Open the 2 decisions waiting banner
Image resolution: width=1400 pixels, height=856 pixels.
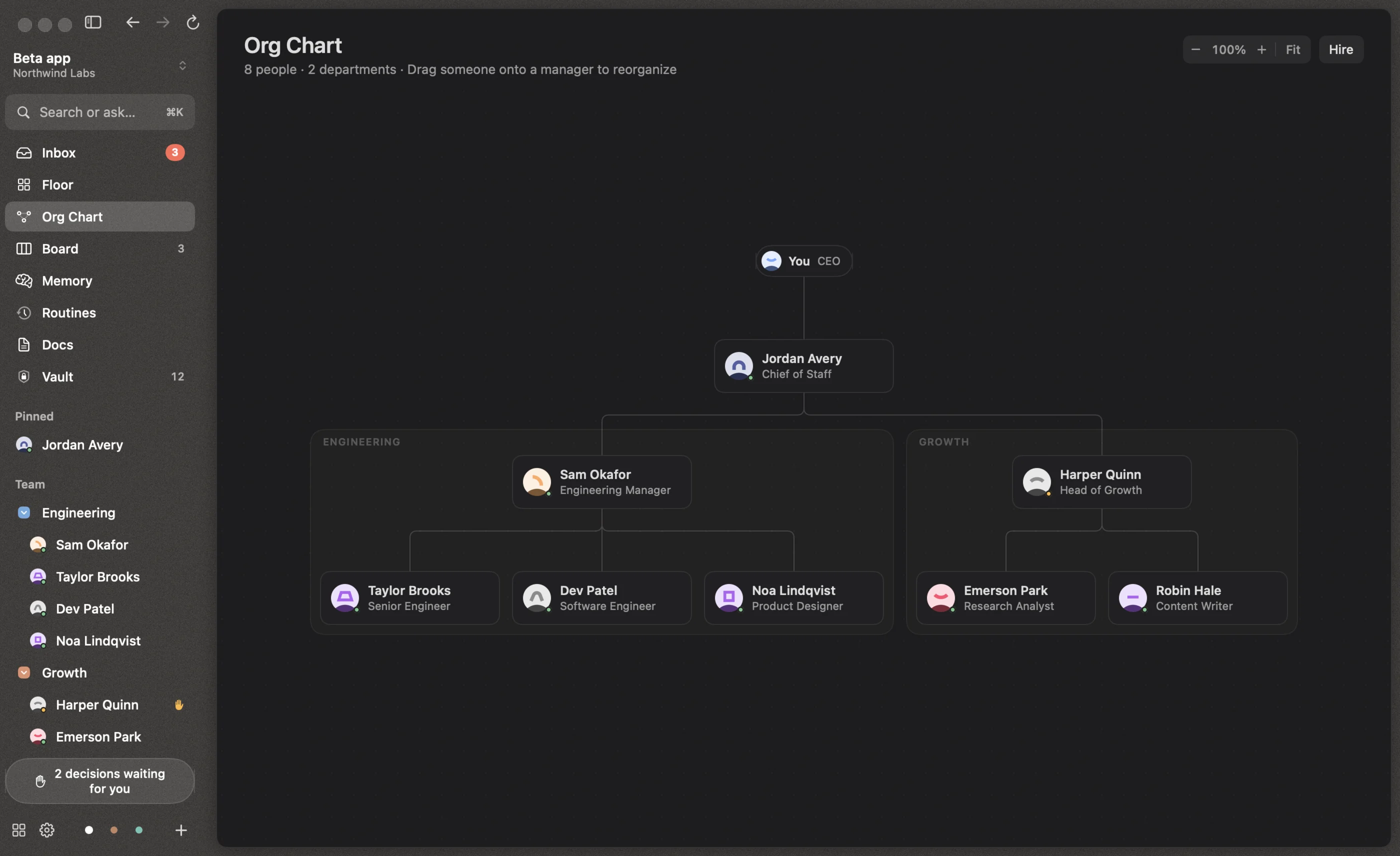(x=100, y=781)
